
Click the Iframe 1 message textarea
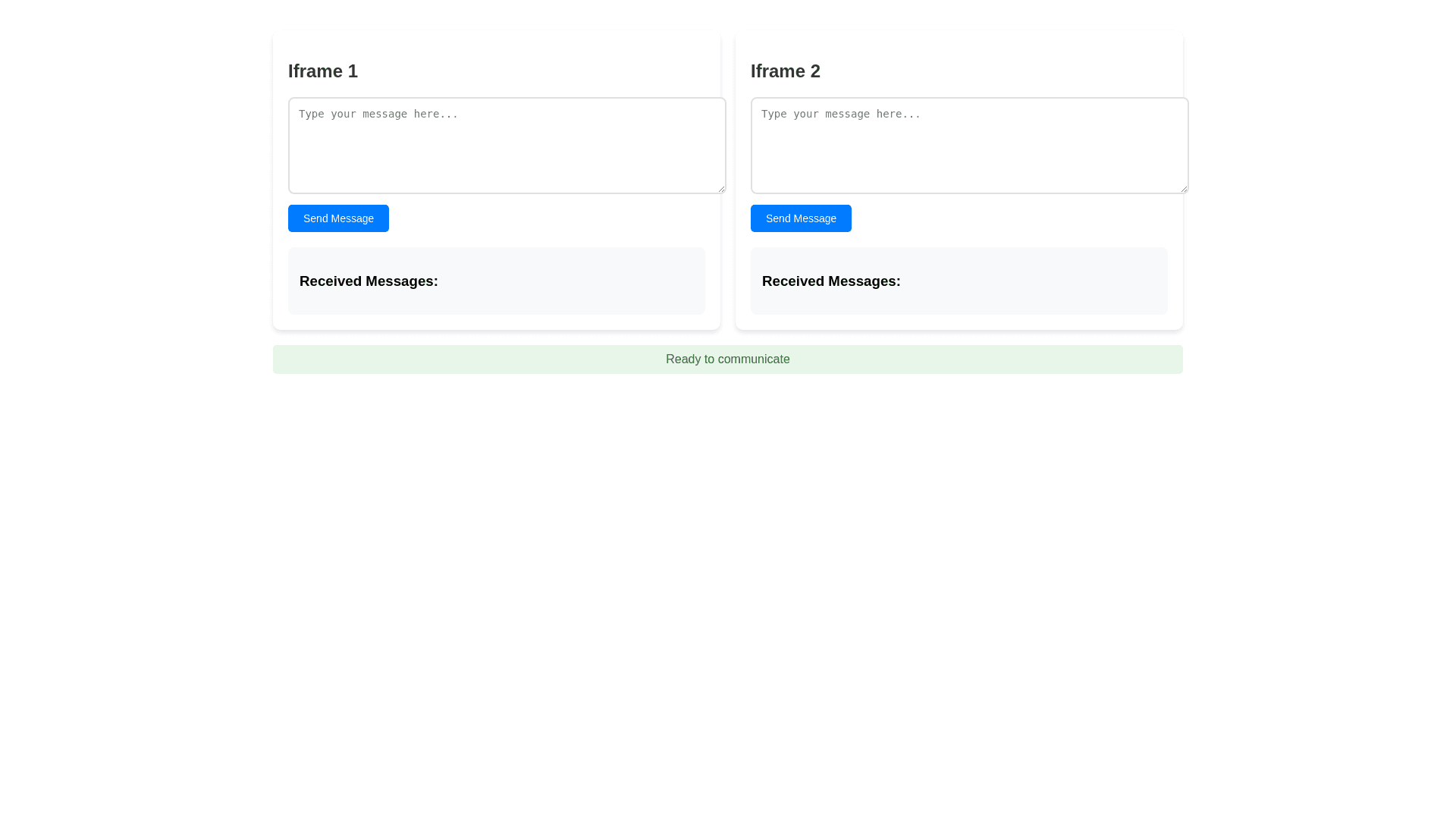pyautogui.click(x=507, y=155)
